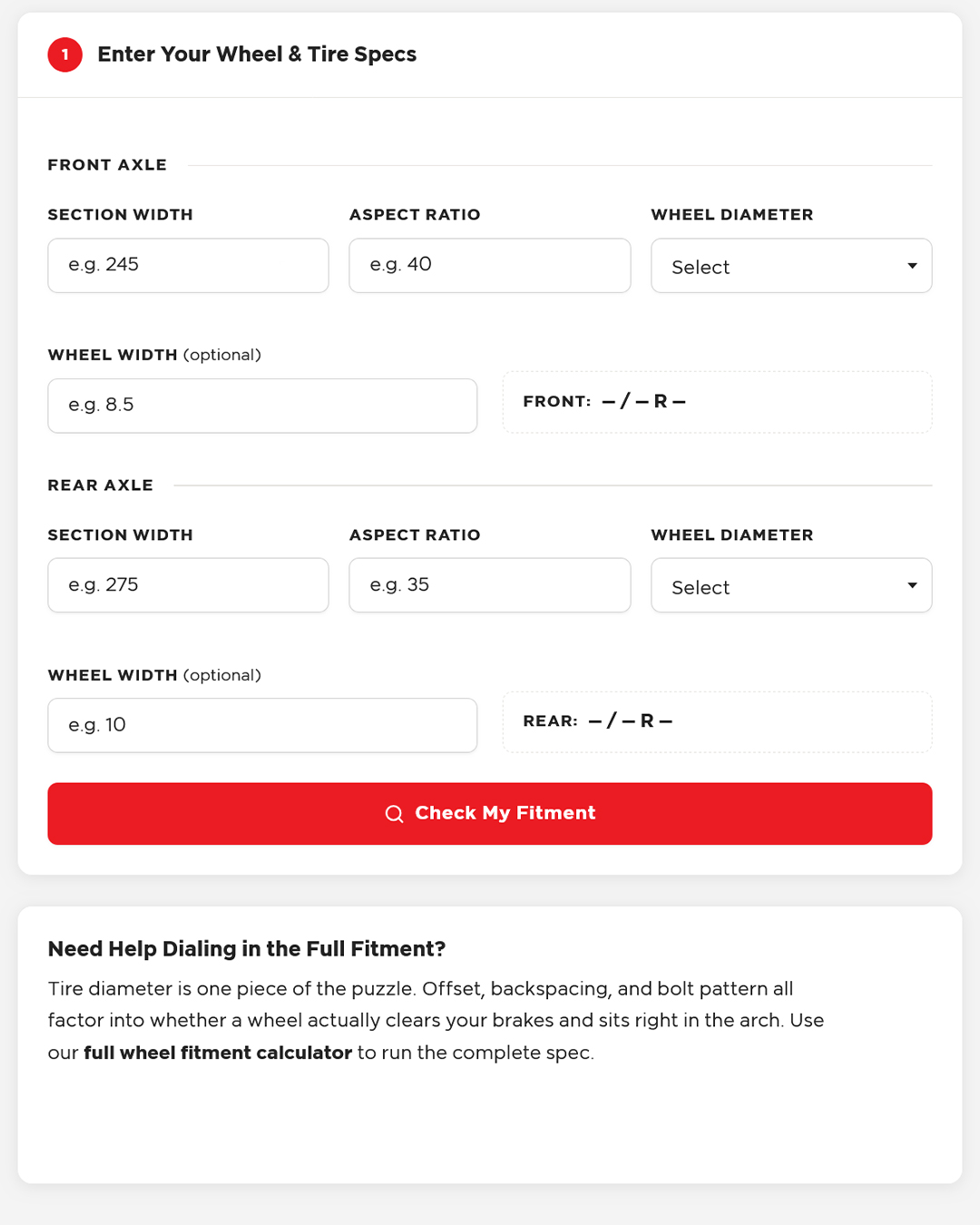The height and width of the screenshot is (1225, 980).
Task: Open the rear Wheel Diameter Select dropdown
Action: coord(790,585)
